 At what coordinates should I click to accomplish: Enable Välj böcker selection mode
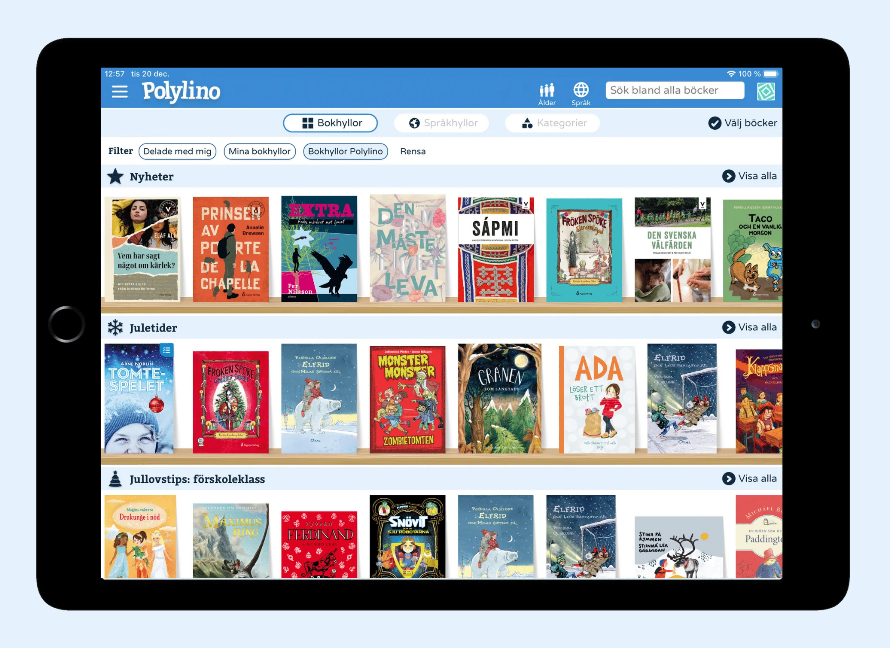pos(742,123)
